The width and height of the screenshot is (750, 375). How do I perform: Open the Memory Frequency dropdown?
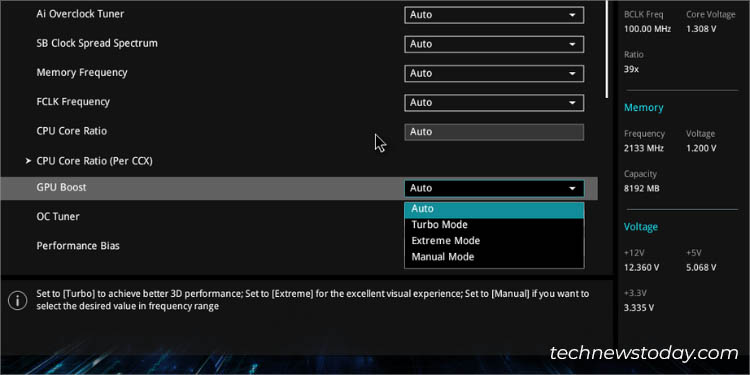click(494, 74)
